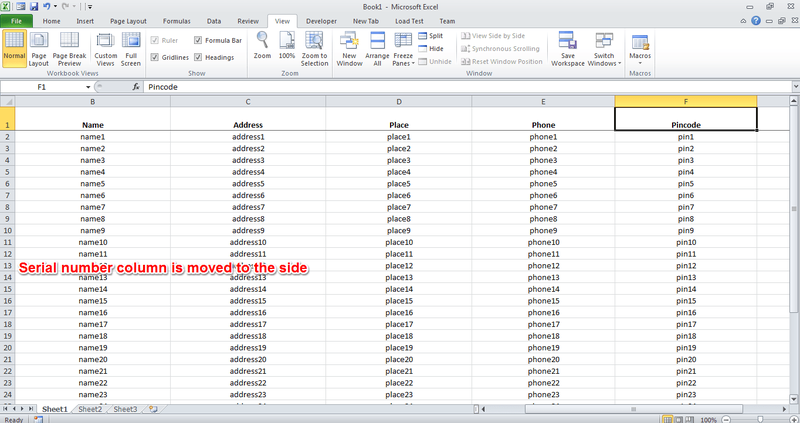Image resolution: width=800 pixels, height=423 pixels.
Task: Switch to Full Screen view
Action: (131, 48)
